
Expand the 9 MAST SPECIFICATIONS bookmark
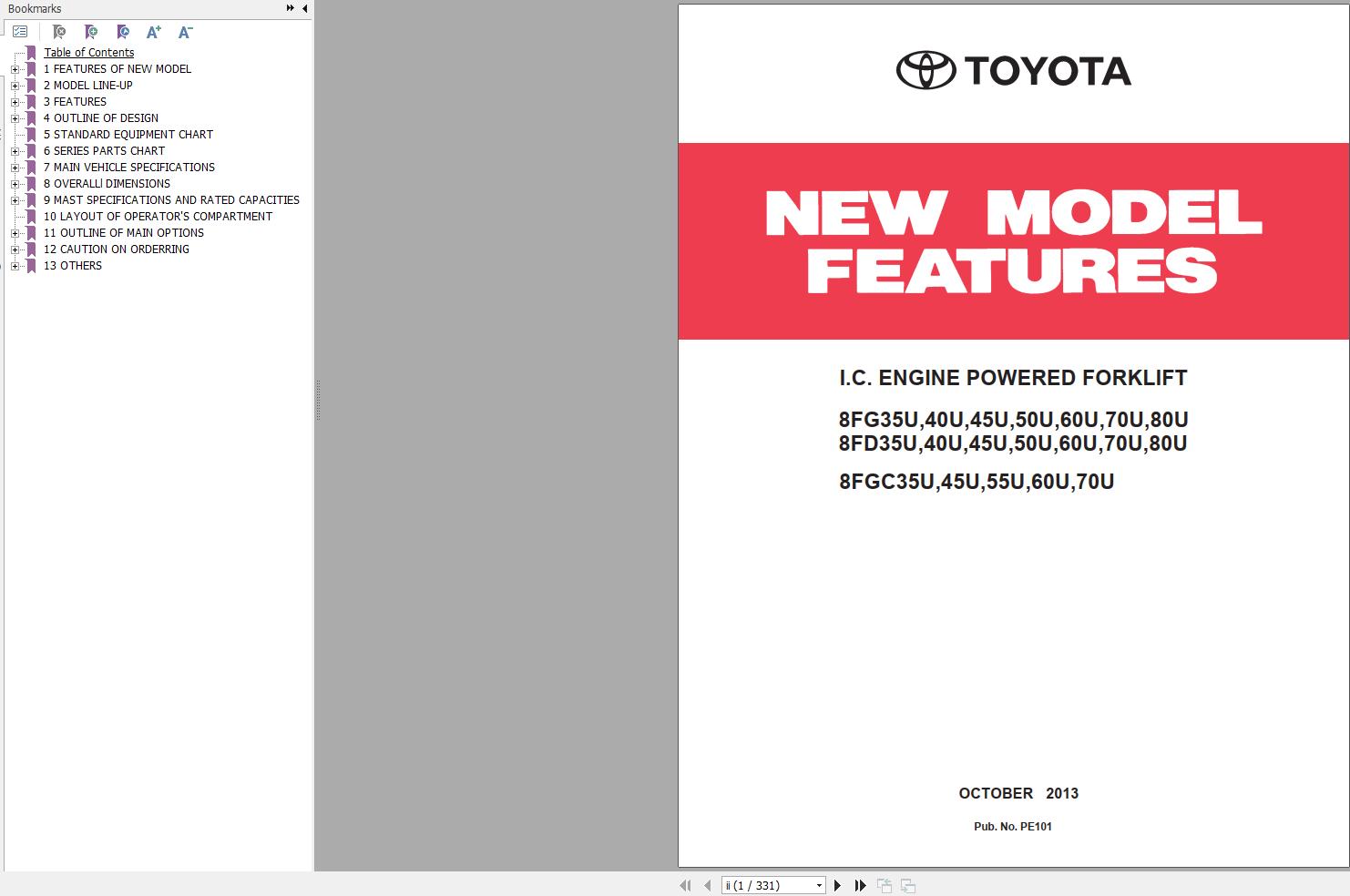point(15,200)
